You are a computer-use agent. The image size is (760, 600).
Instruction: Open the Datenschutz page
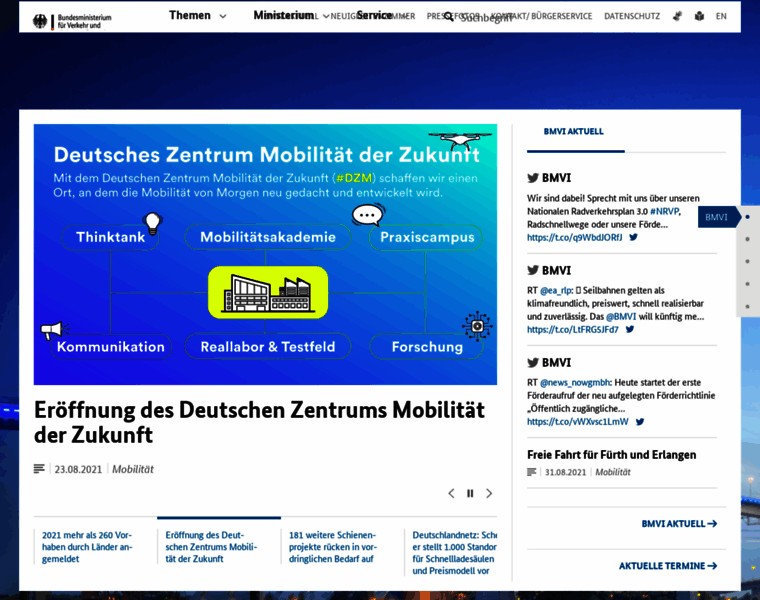(632, 16)
